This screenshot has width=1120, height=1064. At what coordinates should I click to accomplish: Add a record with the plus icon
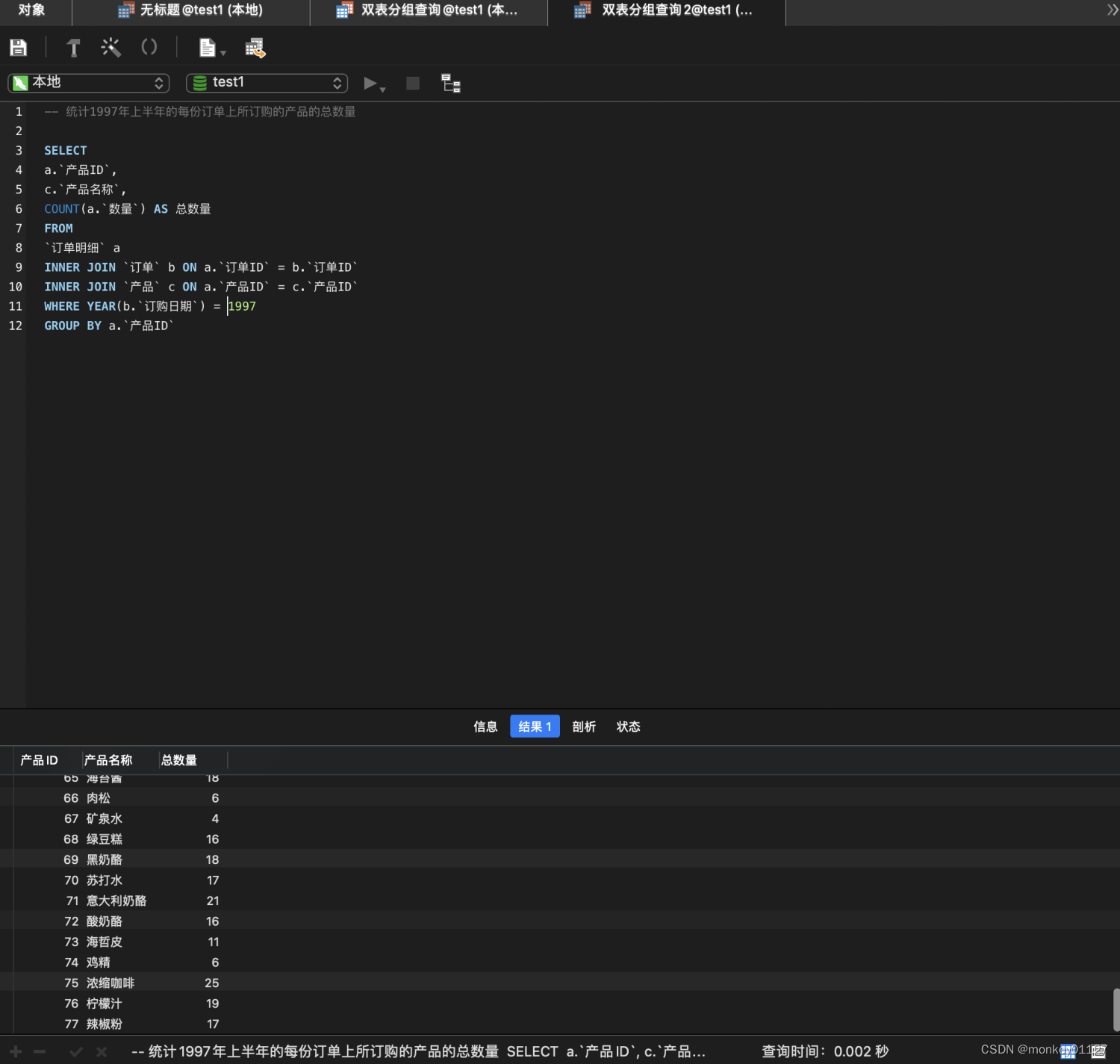point(16,1051)
